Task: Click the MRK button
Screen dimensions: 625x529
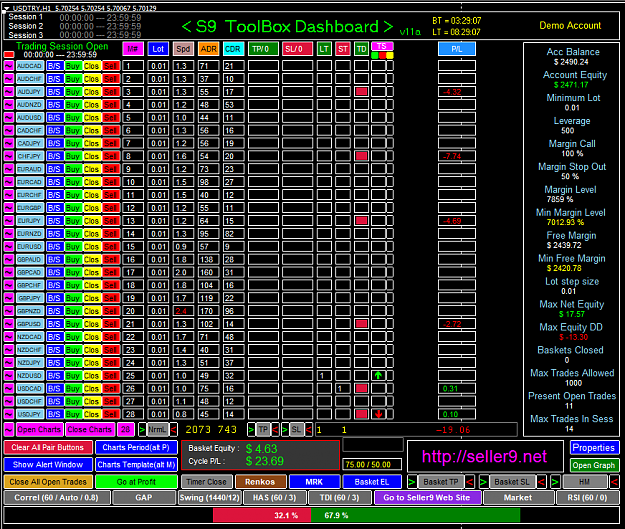Action: 314,482
